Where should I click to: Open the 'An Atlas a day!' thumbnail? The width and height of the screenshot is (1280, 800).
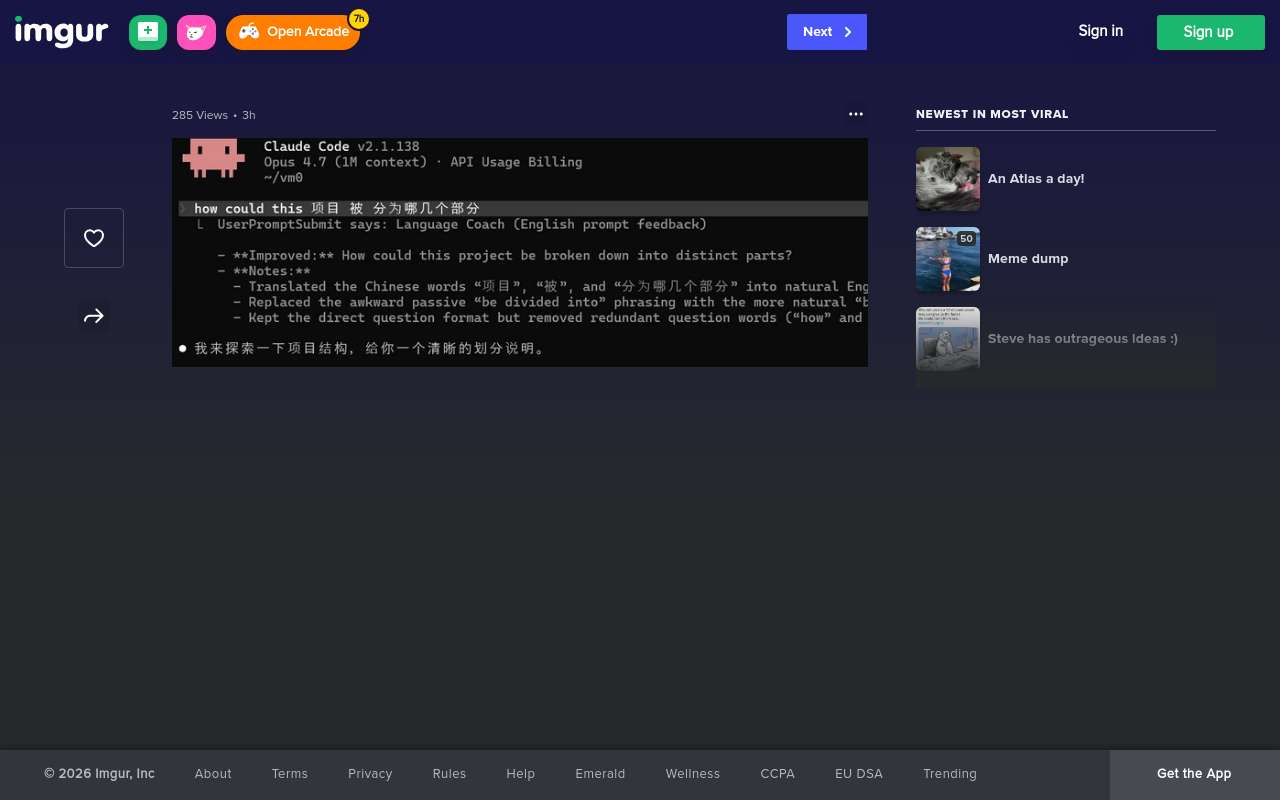(948, 179)
